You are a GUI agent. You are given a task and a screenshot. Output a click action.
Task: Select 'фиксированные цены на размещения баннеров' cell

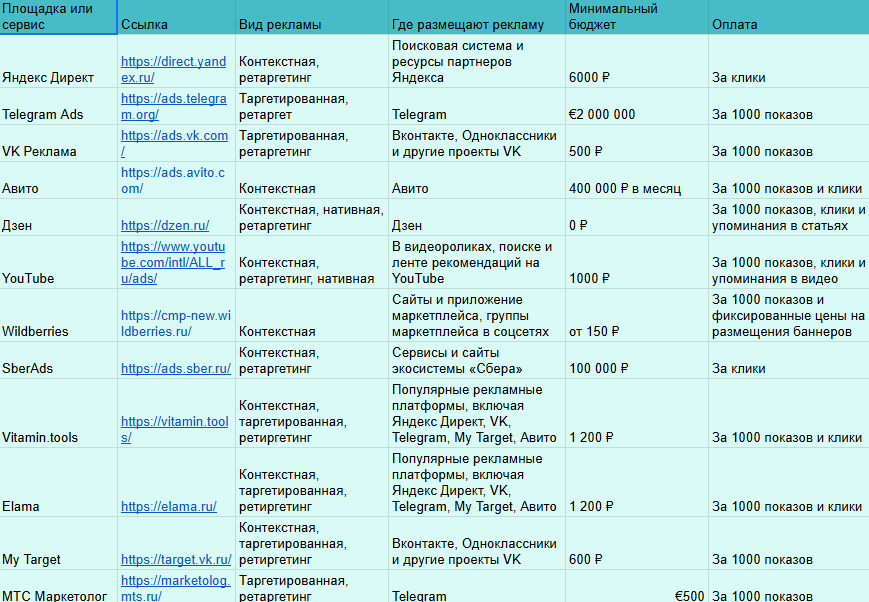789,315
